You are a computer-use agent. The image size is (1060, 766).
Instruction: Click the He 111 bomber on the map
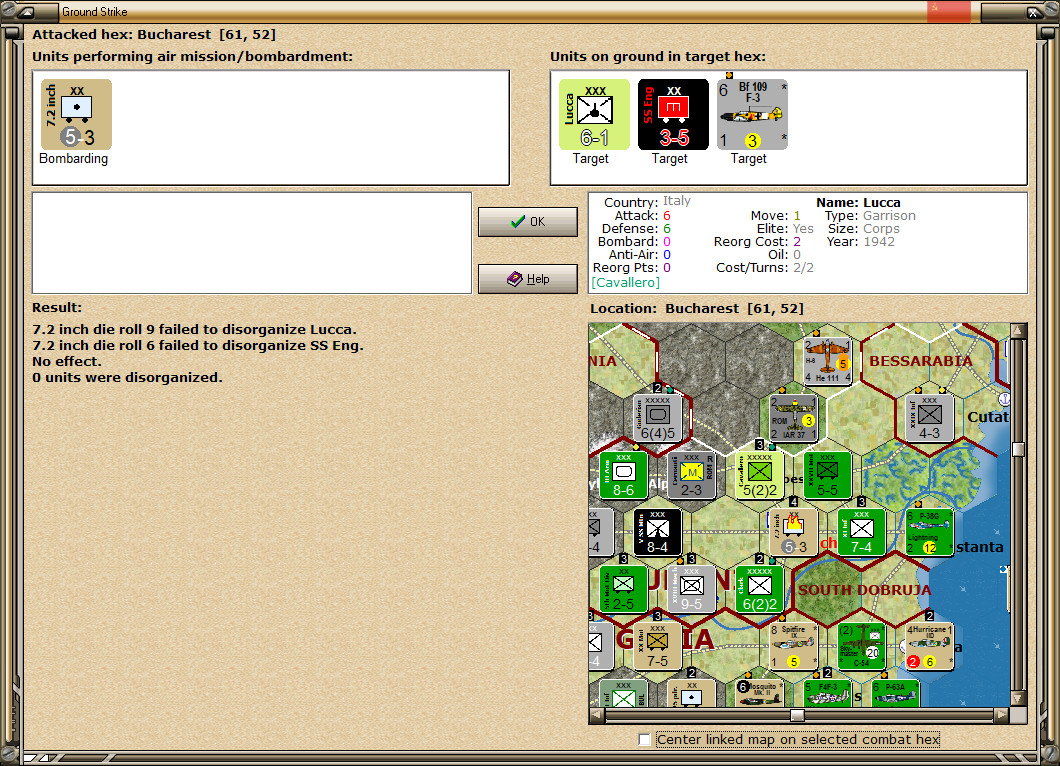pyautogui.click(x=827, y=361)
